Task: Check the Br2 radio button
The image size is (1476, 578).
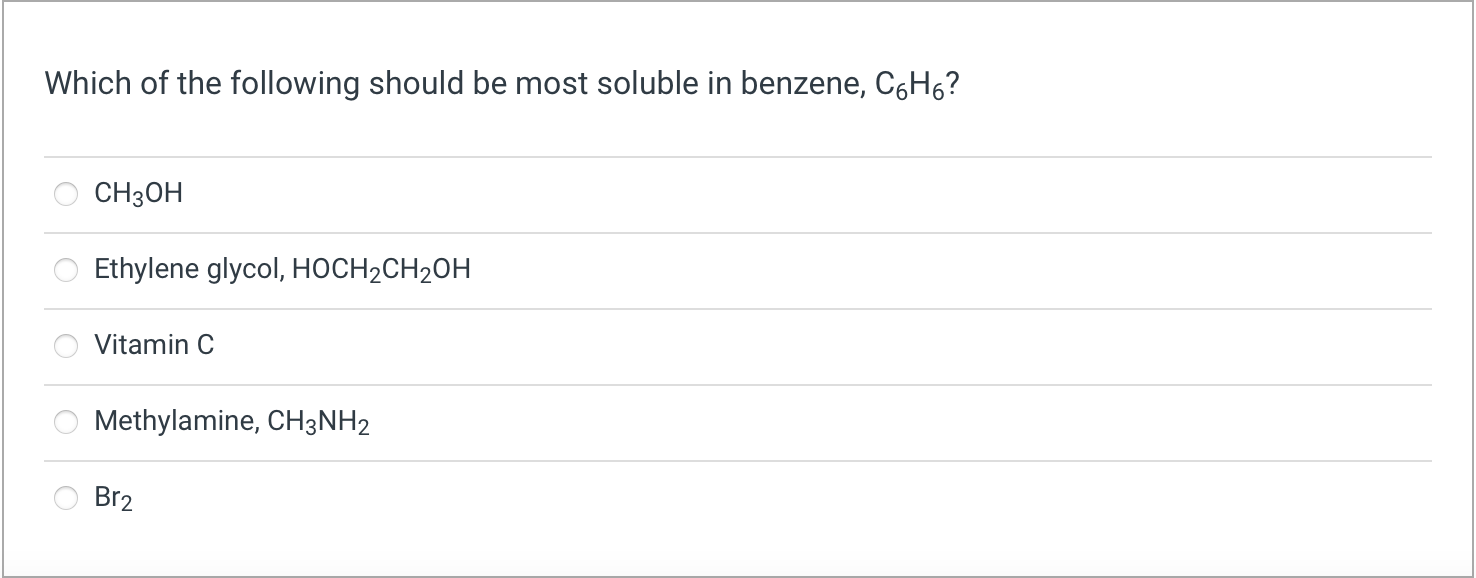Action: click(x=67, y=498)
